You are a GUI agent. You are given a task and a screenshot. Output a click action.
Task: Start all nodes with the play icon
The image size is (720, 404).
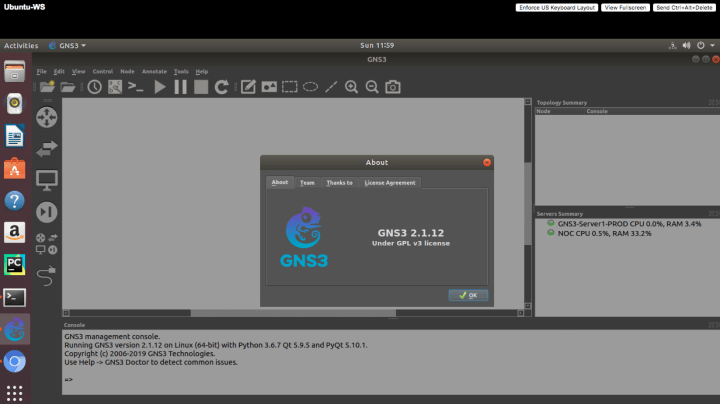(160, 87)
